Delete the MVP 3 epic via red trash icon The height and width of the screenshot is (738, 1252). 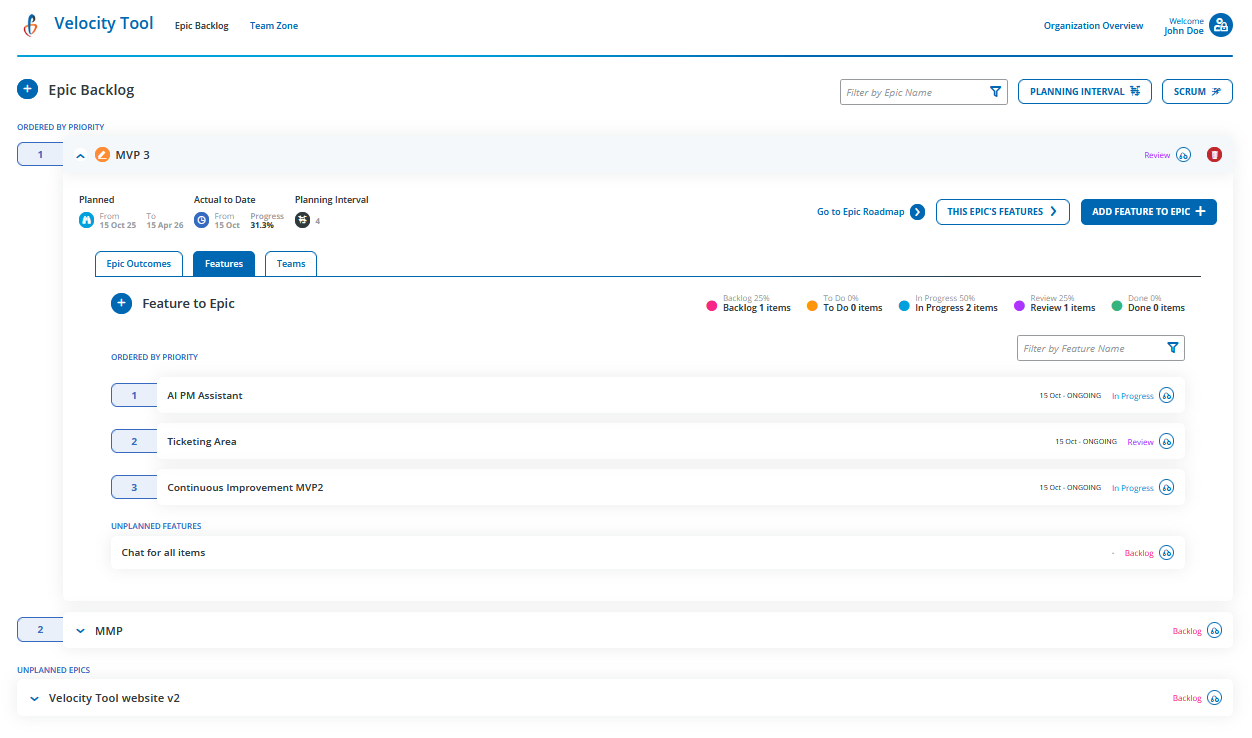1214,154
